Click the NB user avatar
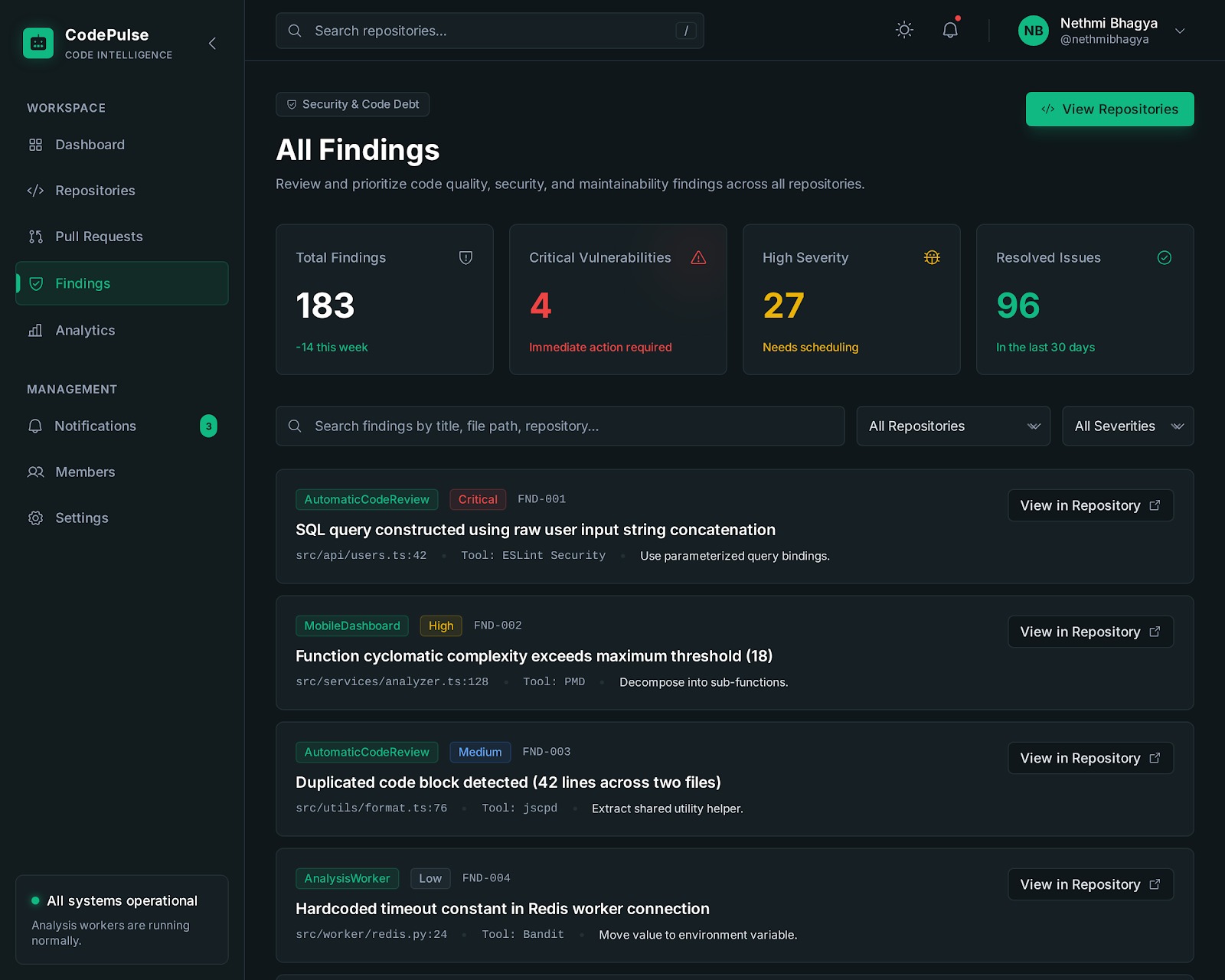 click(1034, 31)
